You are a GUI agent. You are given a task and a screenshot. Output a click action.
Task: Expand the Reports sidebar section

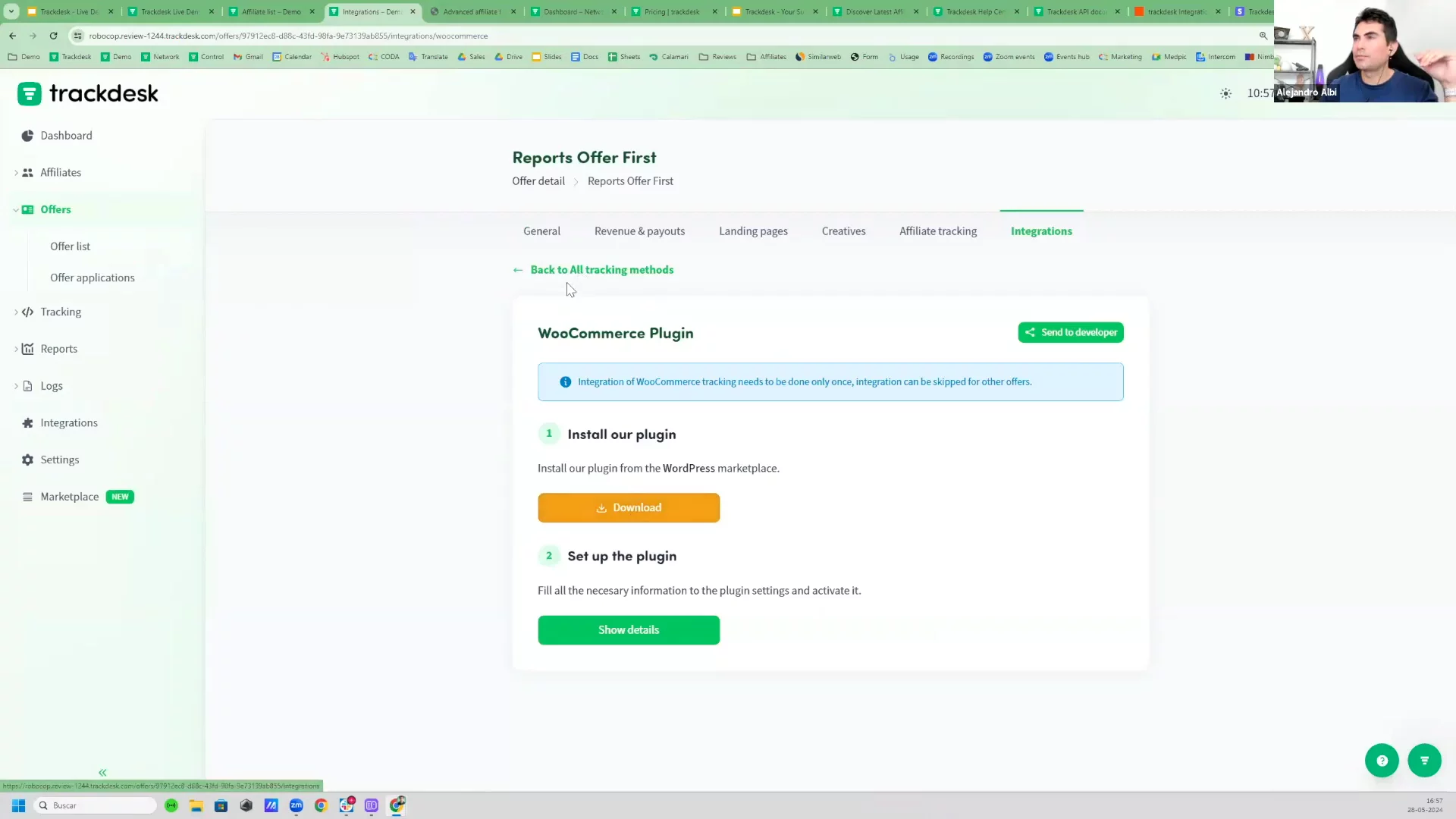point(16,350)
